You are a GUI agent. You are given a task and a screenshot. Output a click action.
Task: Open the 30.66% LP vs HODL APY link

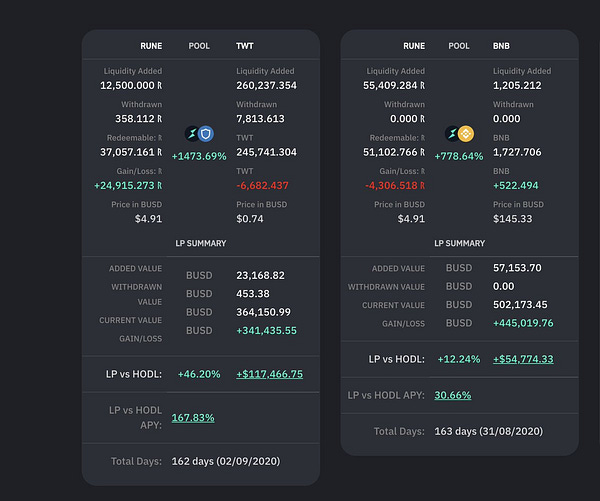click(x=453, y=395)
